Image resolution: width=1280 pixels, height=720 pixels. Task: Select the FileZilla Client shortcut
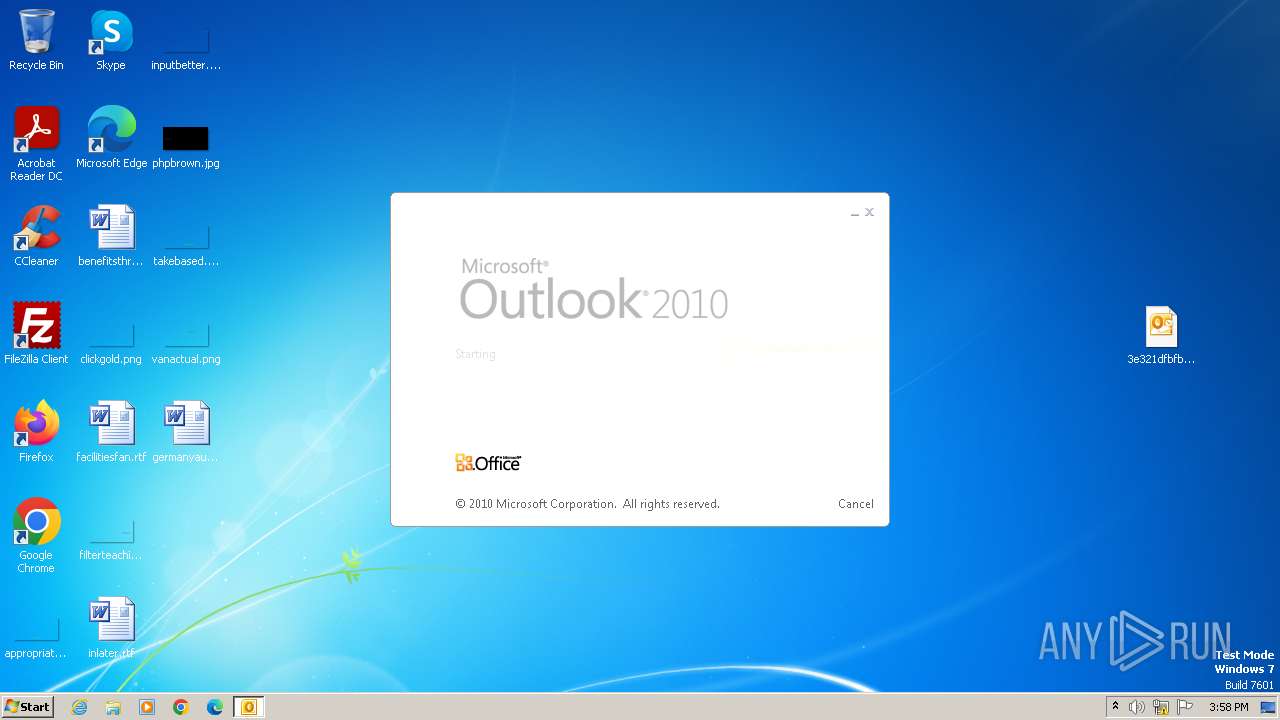(x=36, y=334)
